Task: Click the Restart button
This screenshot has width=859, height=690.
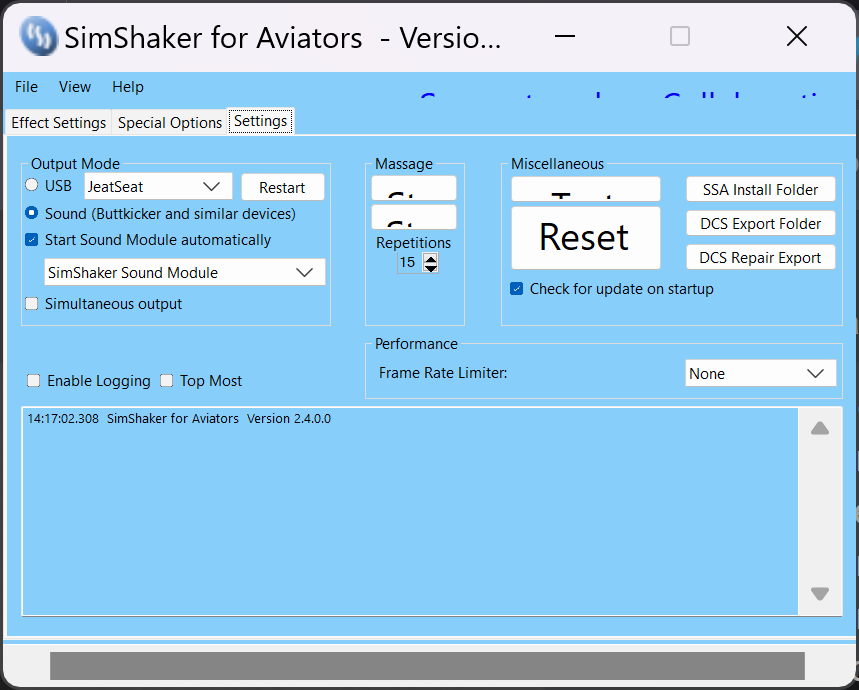Action: click(282, 187)
